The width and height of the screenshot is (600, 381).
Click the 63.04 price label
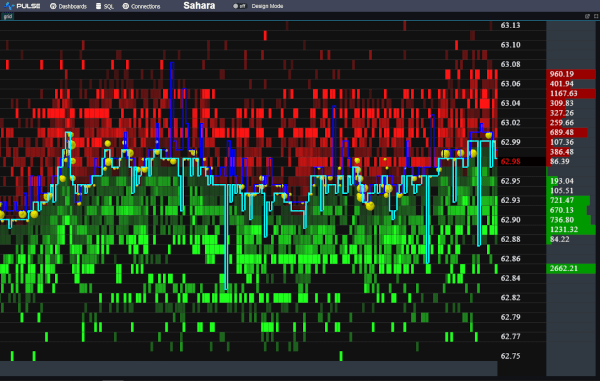510,103
